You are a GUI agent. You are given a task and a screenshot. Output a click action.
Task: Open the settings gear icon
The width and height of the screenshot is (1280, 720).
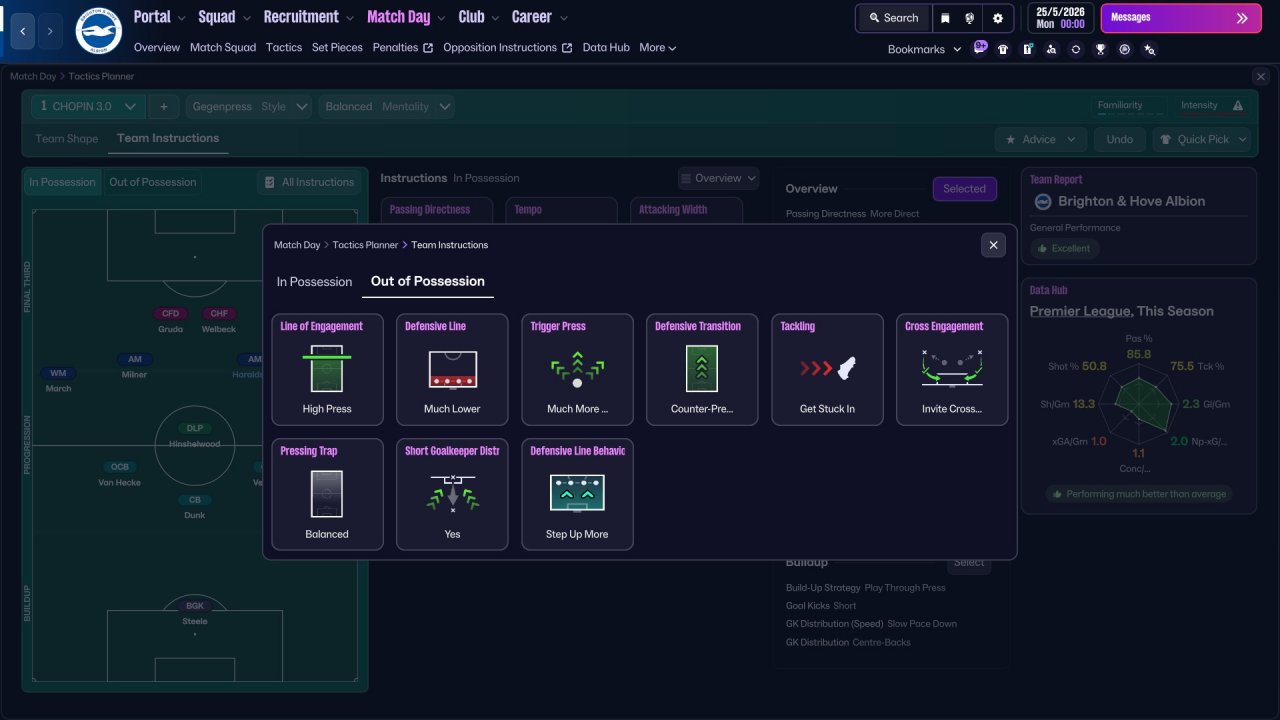point(998,18)
